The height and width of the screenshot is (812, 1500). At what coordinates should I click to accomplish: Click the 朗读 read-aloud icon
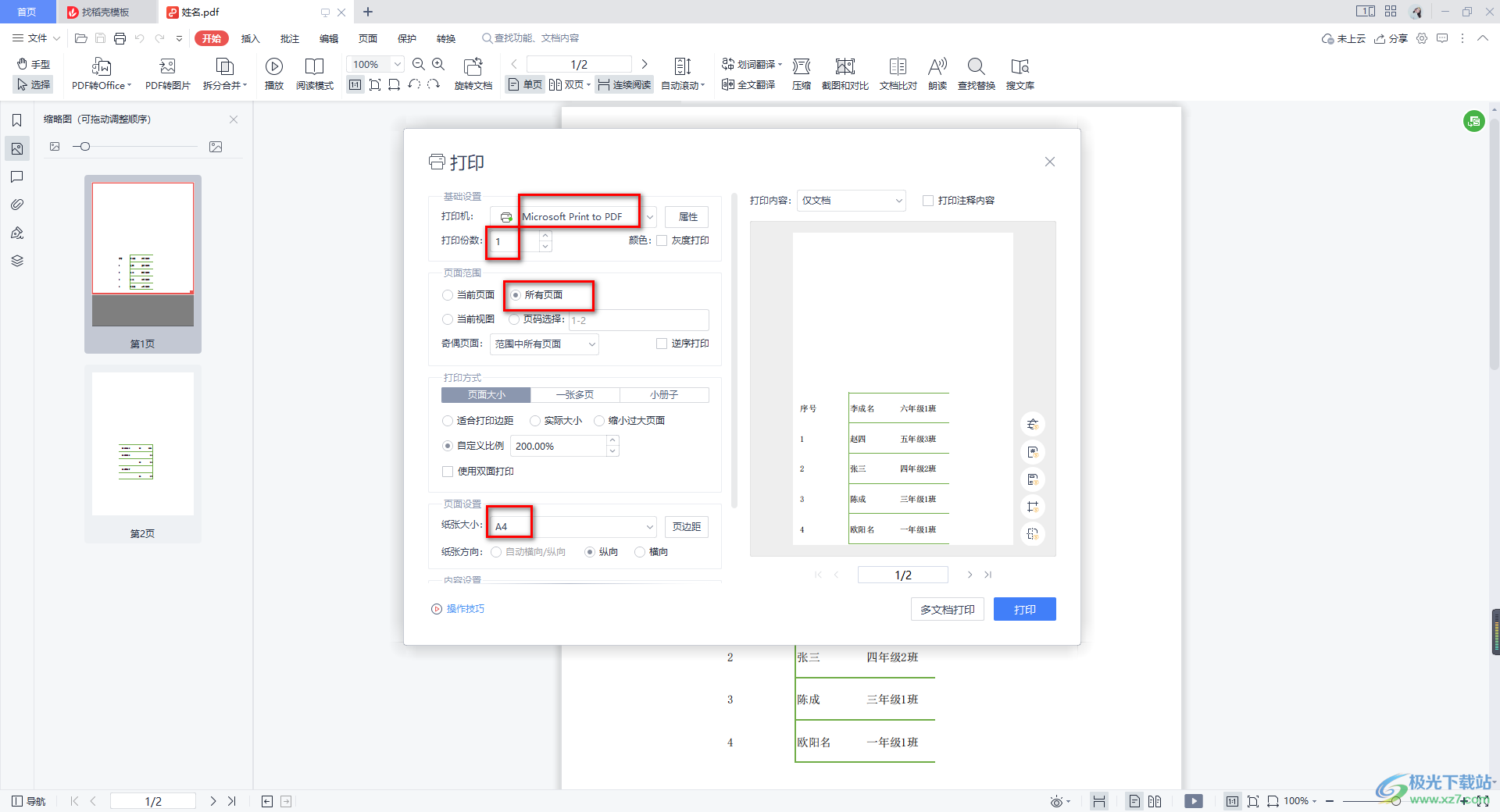point(937,66)
